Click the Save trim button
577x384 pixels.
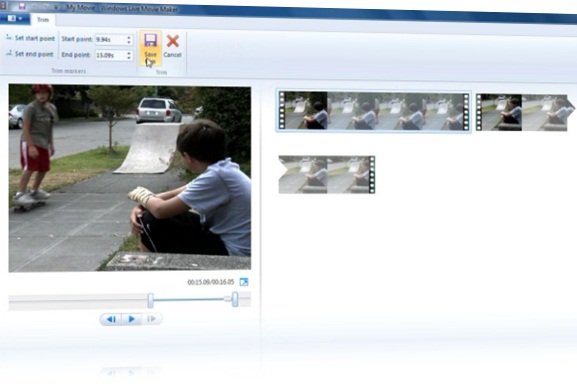point(150,48)
